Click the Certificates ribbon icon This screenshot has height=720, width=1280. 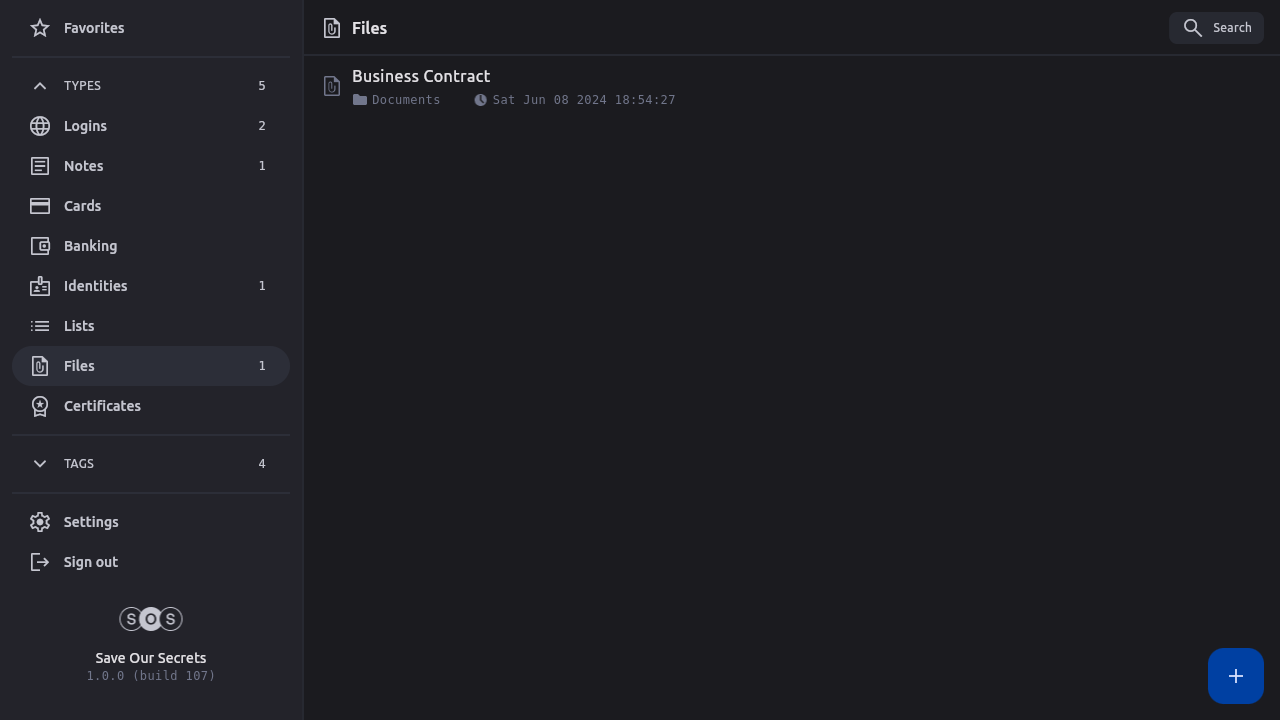click(40, 406)
